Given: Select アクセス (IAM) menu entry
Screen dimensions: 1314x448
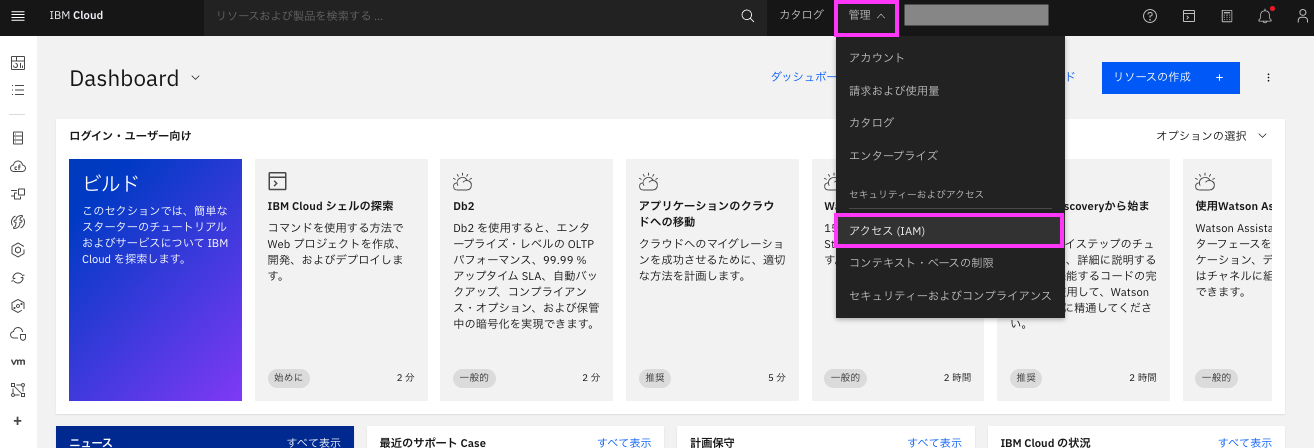Looking at the screenshot, I should tap(948, 230).
